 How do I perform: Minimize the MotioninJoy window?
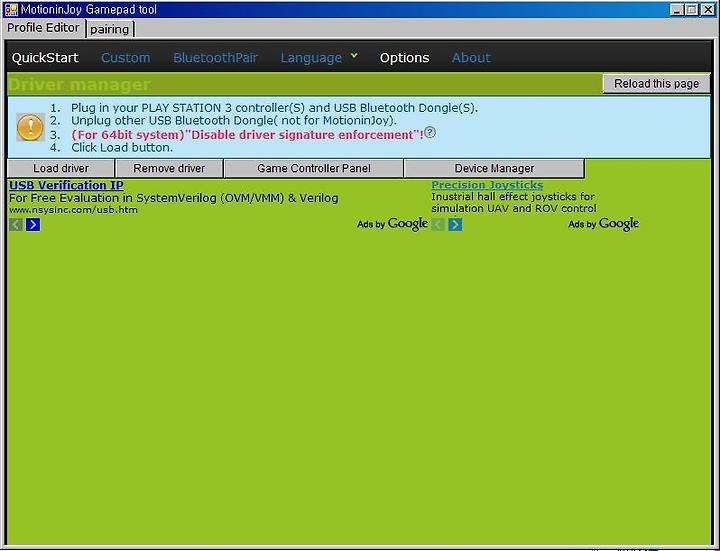point(676,10)
